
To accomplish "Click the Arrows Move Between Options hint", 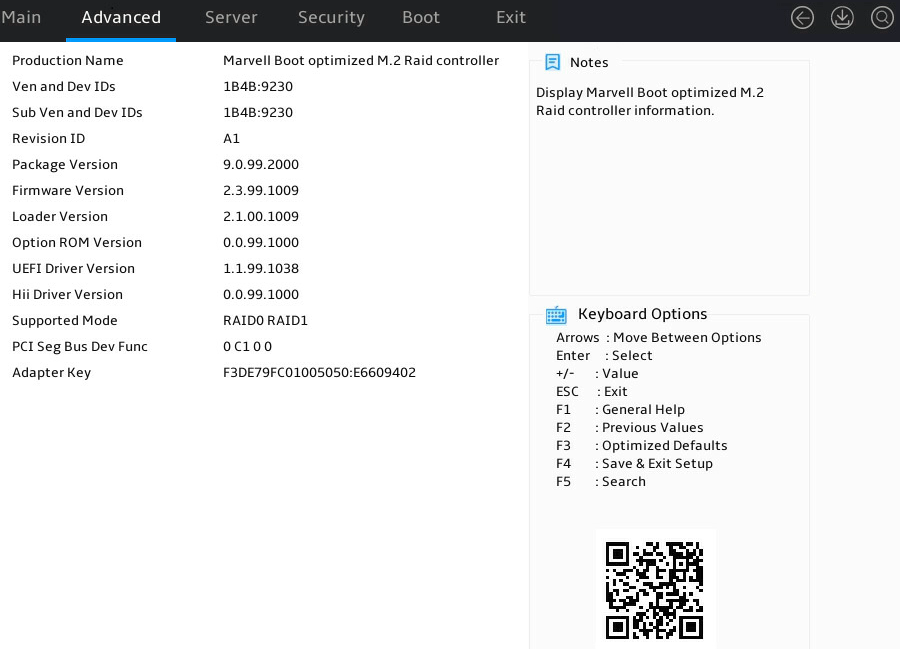I will (658, 337).
